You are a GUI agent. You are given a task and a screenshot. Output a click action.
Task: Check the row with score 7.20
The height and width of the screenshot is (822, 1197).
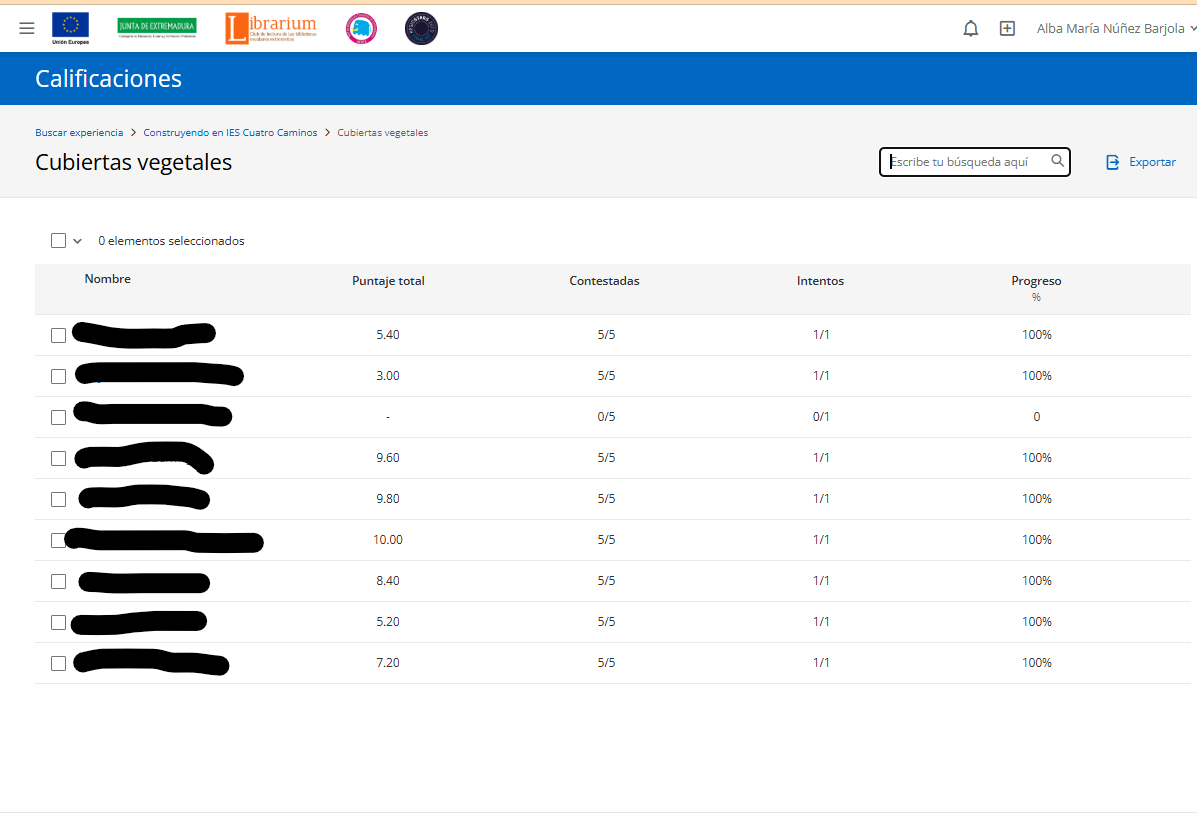(58, 663)
